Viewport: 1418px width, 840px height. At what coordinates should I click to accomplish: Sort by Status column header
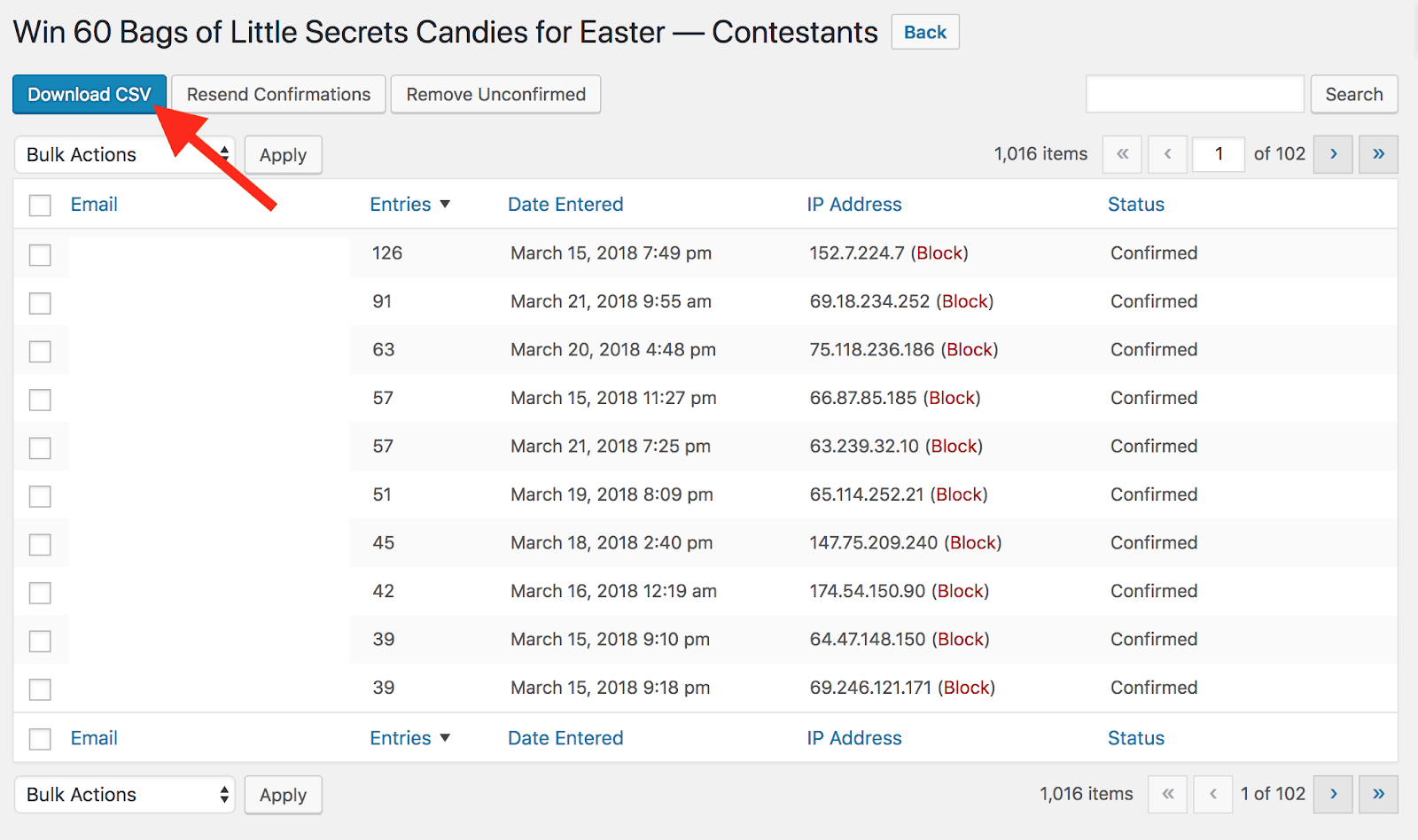1136,205
